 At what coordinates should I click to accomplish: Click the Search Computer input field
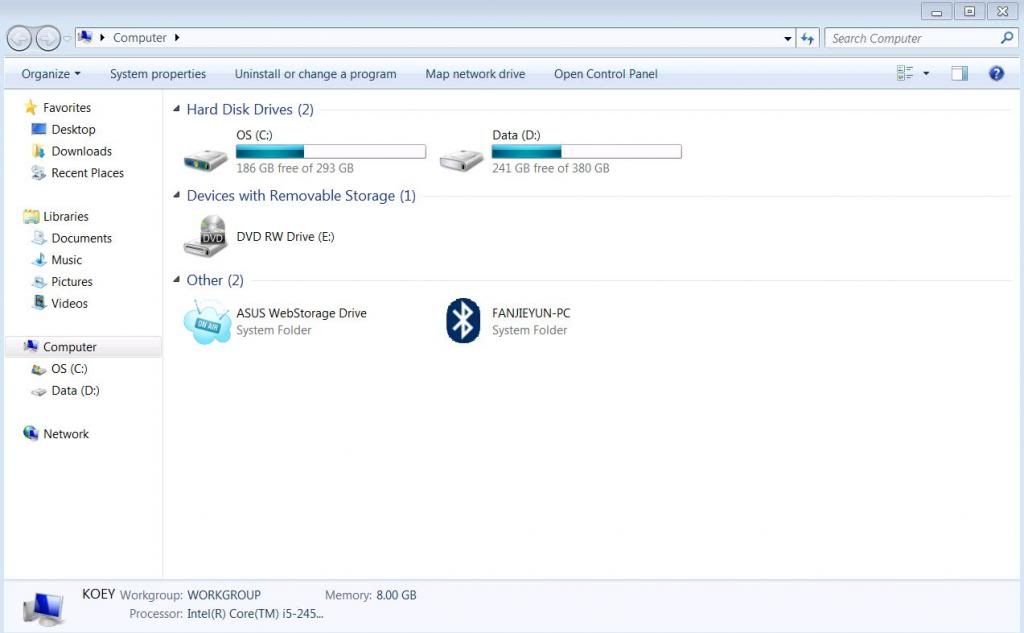pyautogui.click(x=910, y=38)
